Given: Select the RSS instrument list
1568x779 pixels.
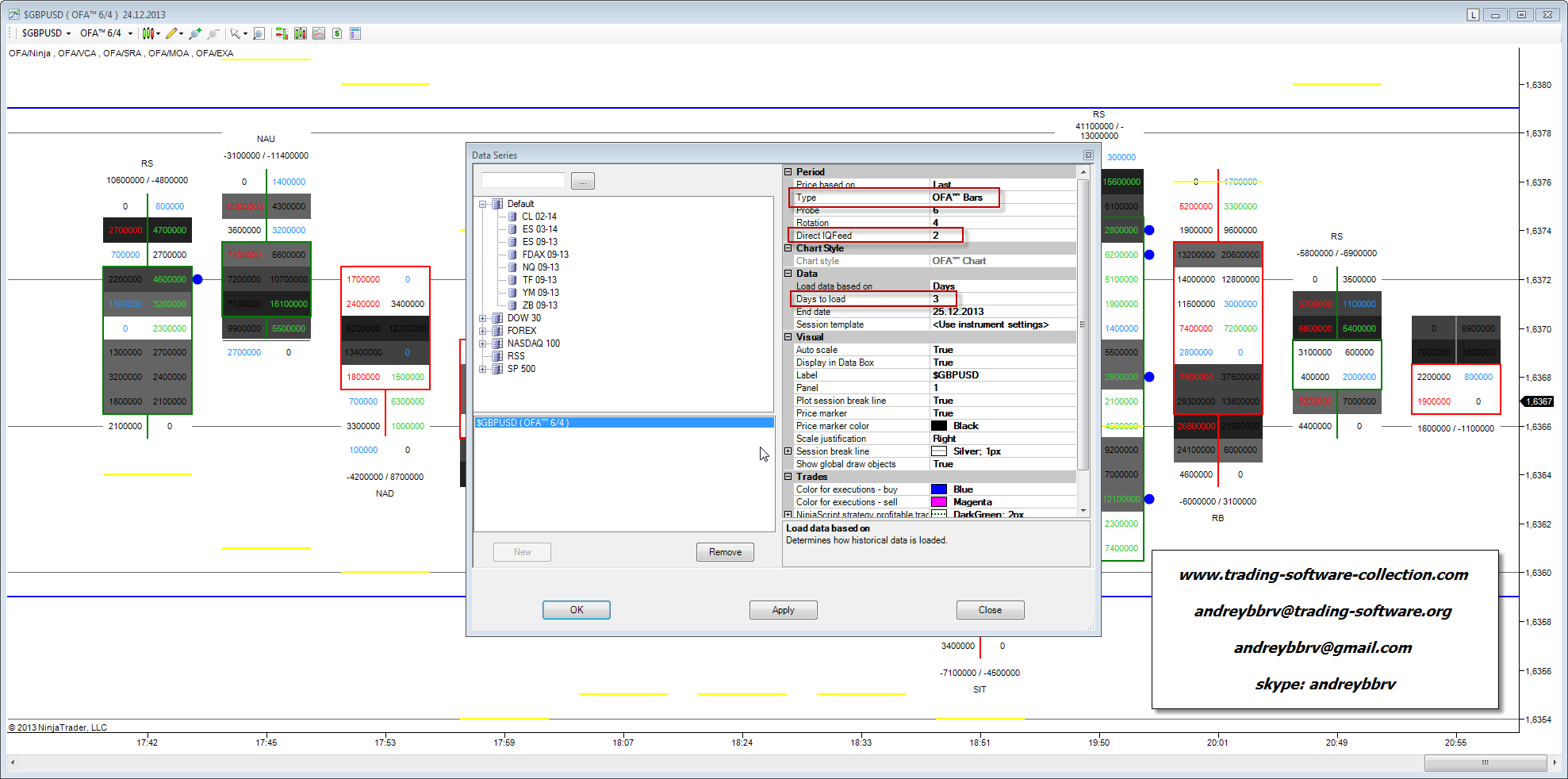Looking at the screenshot, I should [516, 356].
